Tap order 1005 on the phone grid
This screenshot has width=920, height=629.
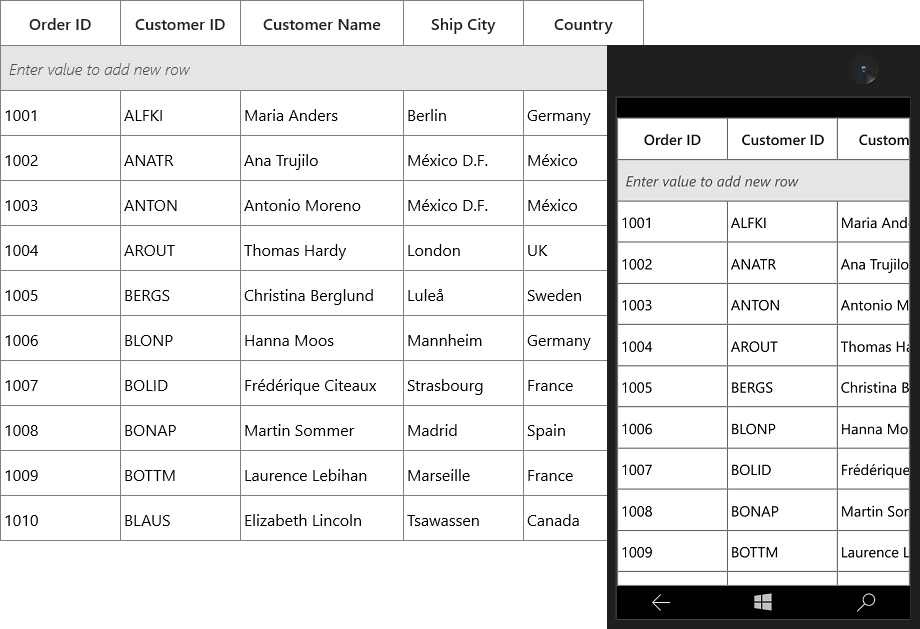pyautogui.click(x=672, y=387)
